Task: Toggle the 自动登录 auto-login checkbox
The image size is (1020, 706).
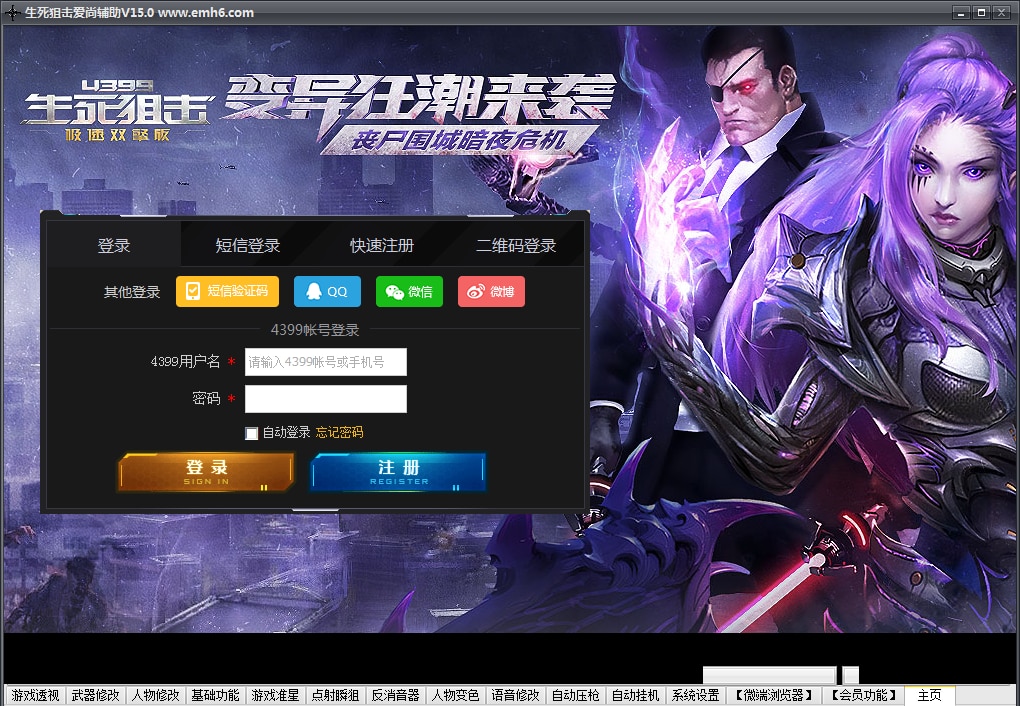Action: (252, 433)
